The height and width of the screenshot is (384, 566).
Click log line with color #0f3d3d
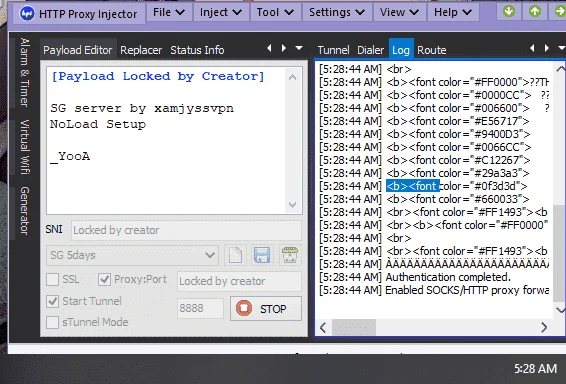pyautogui.click(x=423, y=186)
